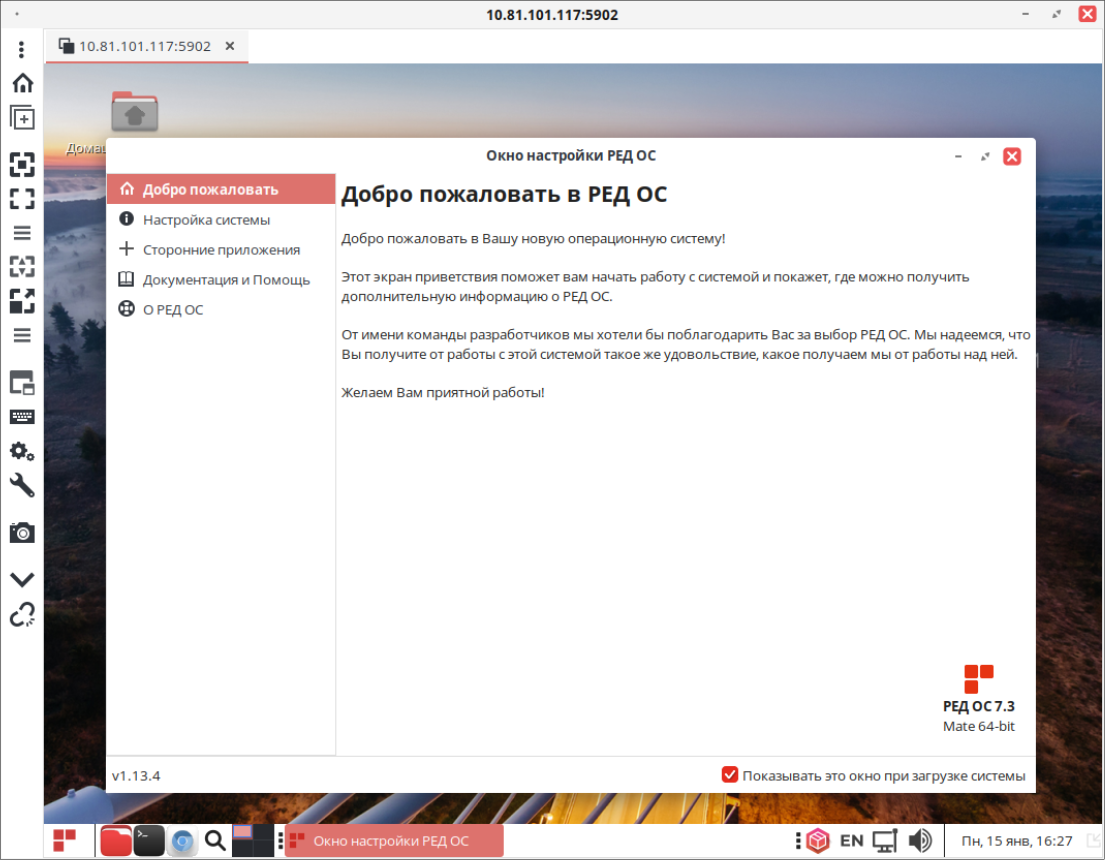Duplicate the current session with the plus-window icon
This screenshot has height=860, width=1105.
23,118
